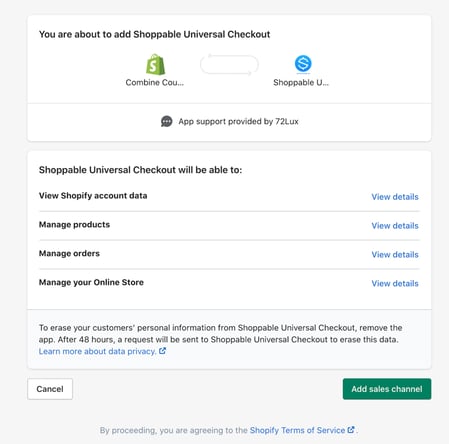449x444 pixels.
Task: Select the Manage orders permission row
Action: (x=229, y=254)
